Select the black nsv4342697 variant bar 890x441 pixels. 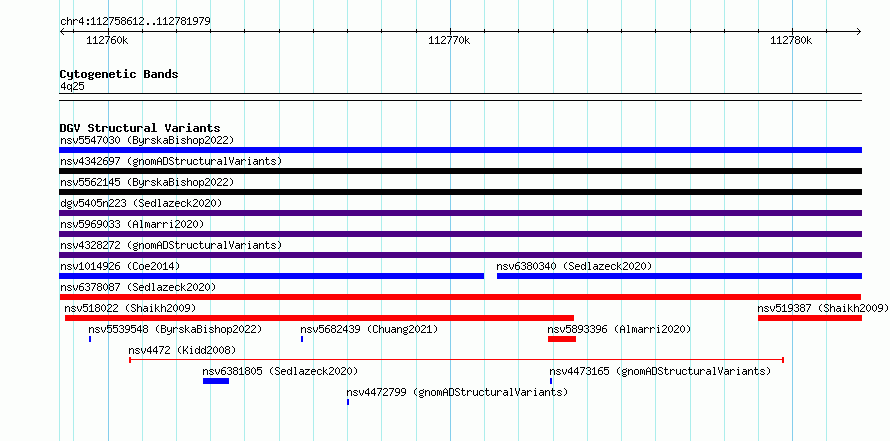tap(460, 171)
